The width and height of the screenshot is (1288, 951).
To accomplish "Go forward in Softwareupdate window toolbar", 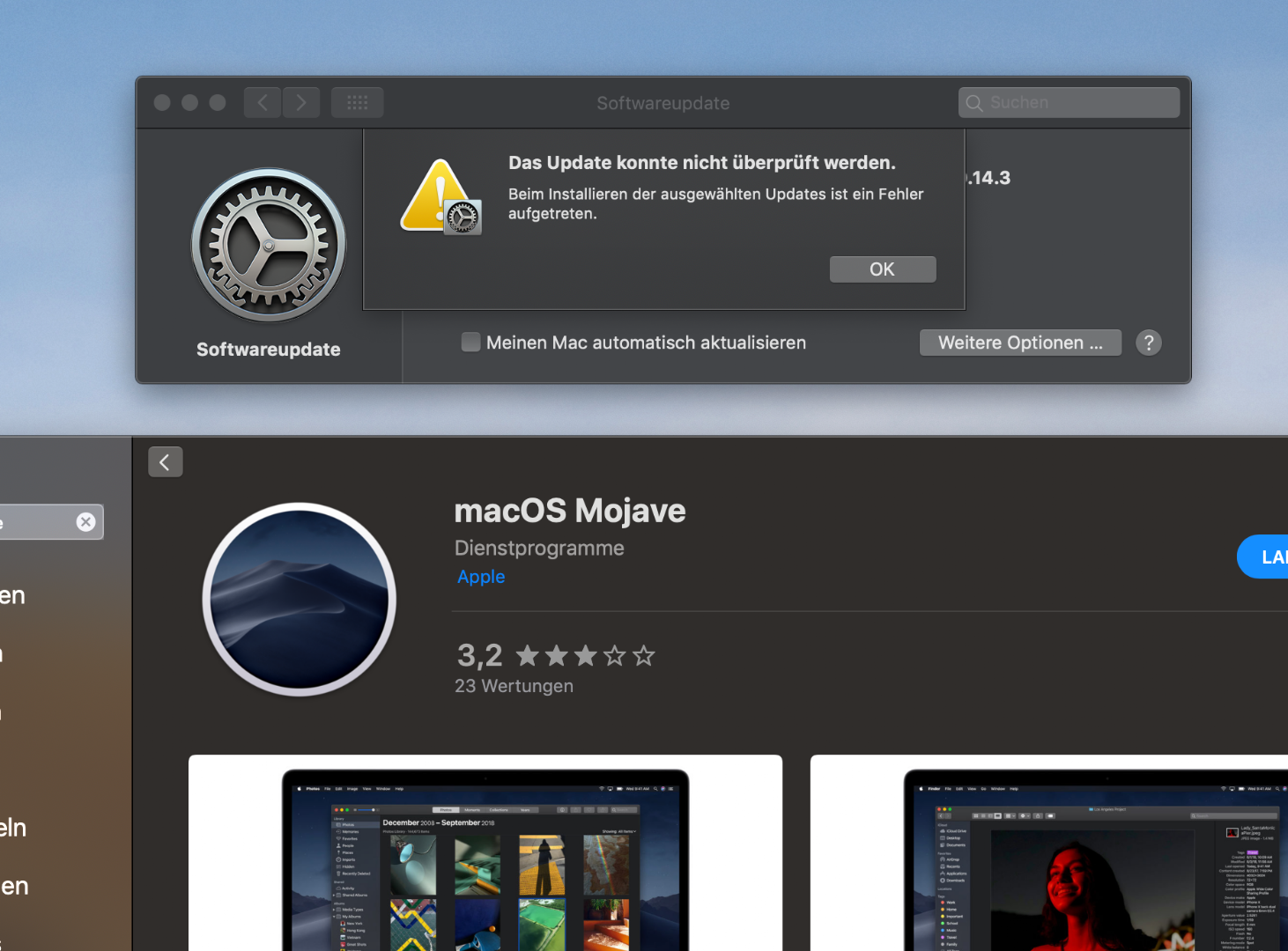I will [301, 103].
